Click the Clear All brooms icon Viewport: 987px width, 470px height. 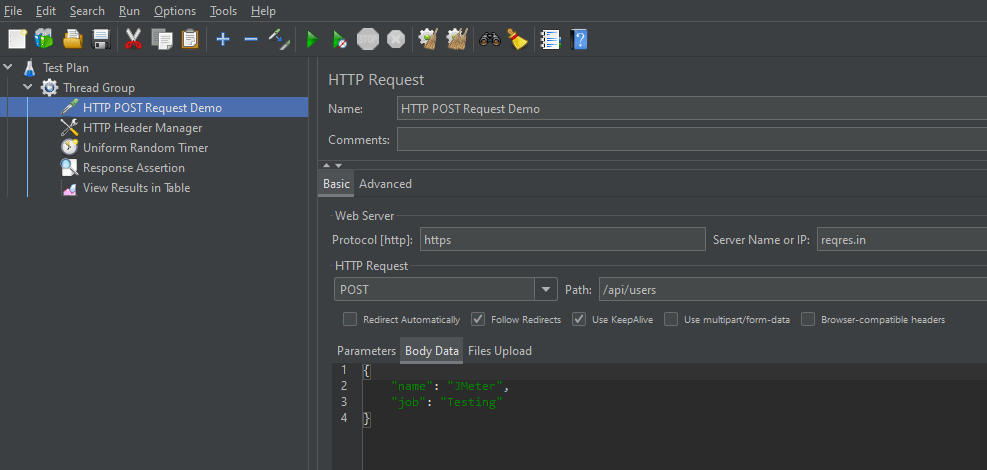(457, 39)
